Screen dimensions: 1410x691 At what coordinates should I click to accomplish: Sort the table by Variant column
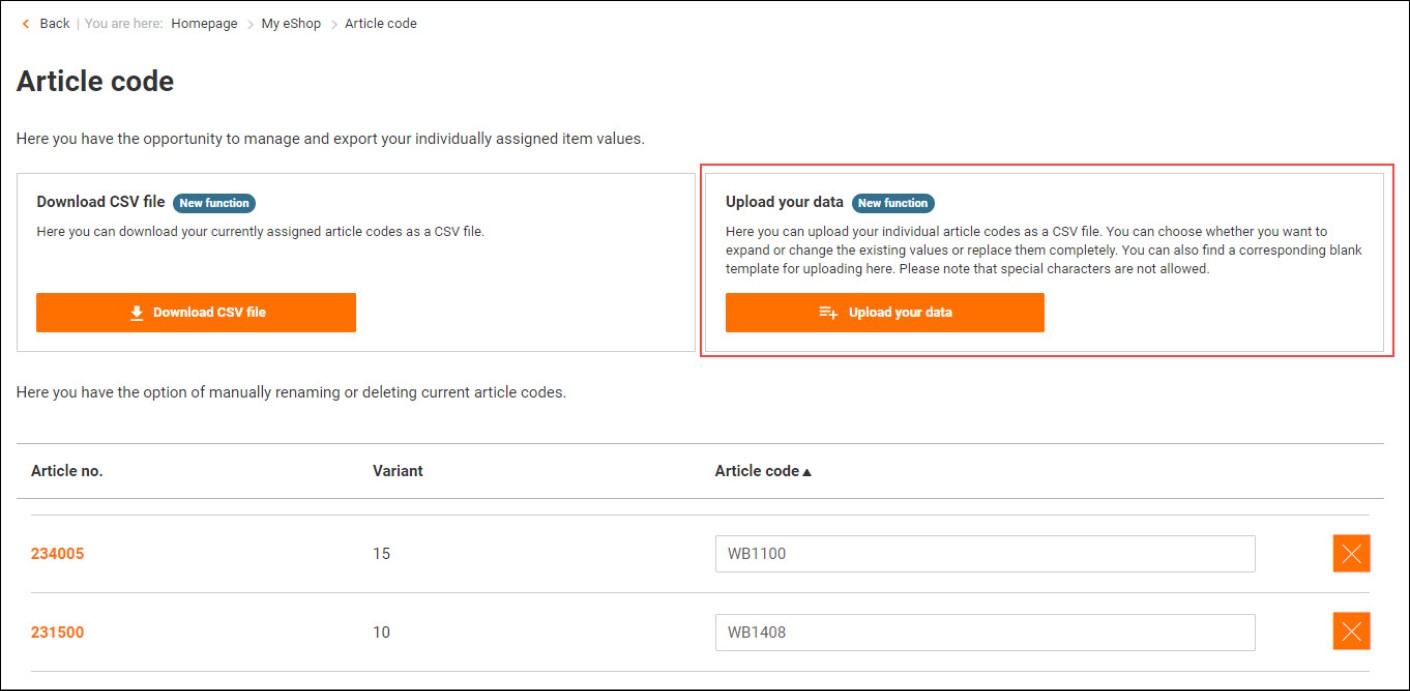398,471
